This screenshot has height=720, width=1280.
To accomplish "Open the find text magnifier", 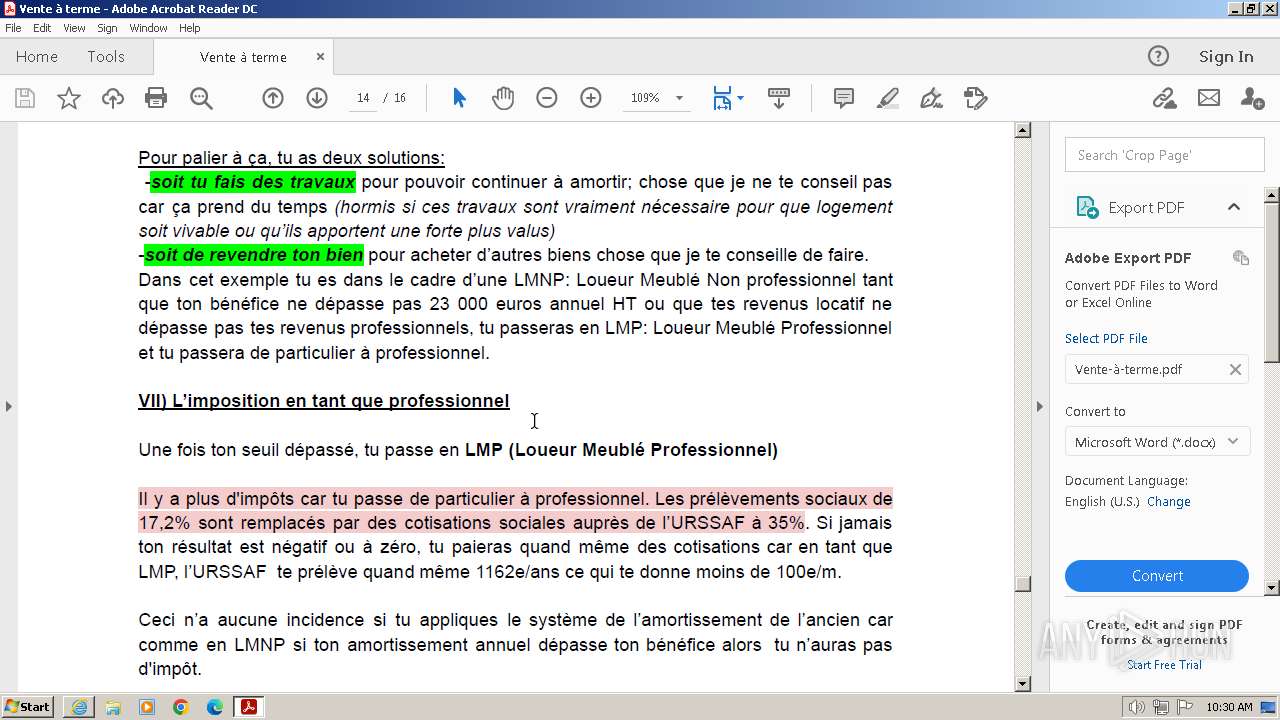I will click(201, 98).
